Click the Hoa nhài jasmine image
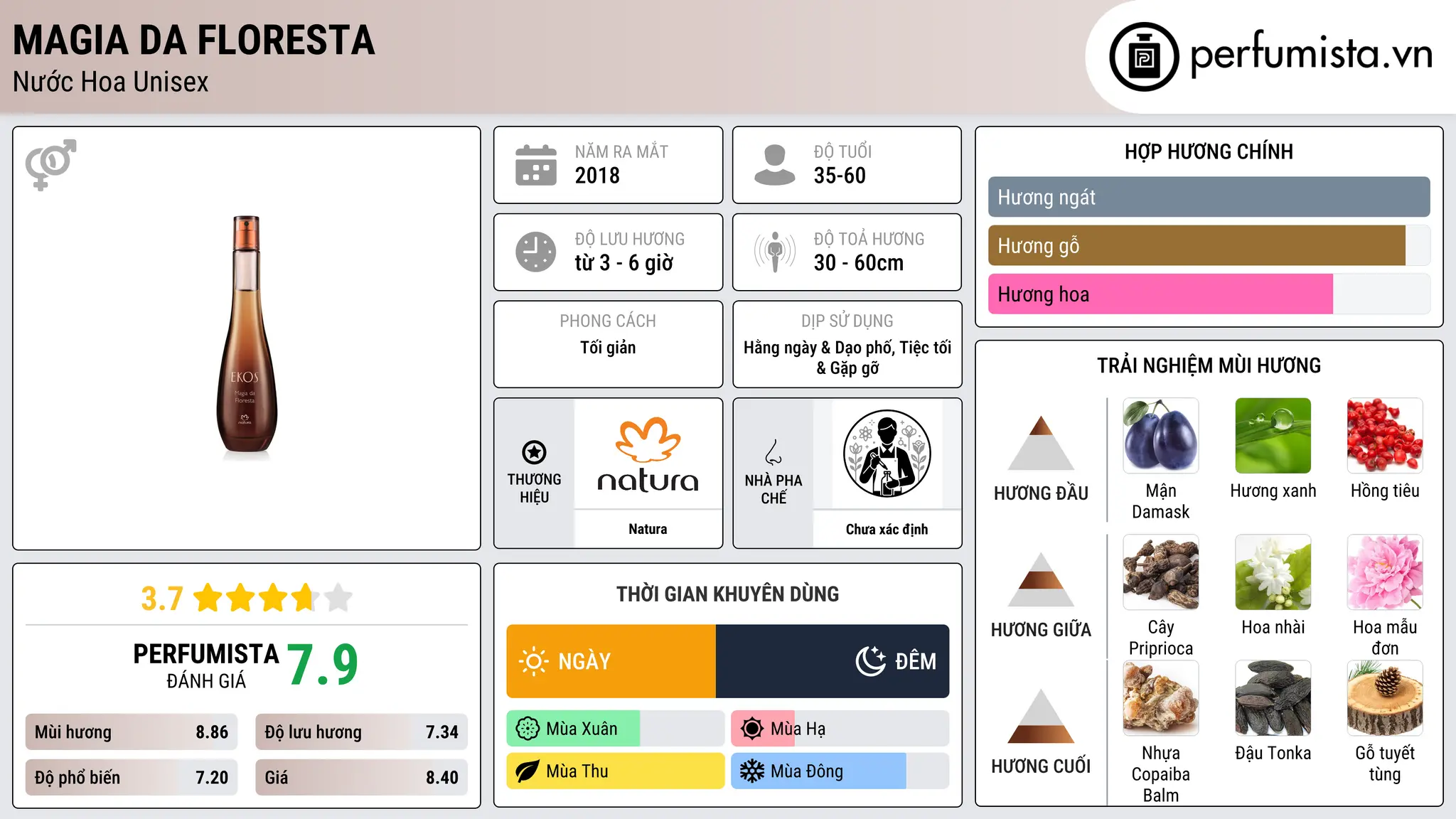1456x819 pixels. [x=1273, y=572]
